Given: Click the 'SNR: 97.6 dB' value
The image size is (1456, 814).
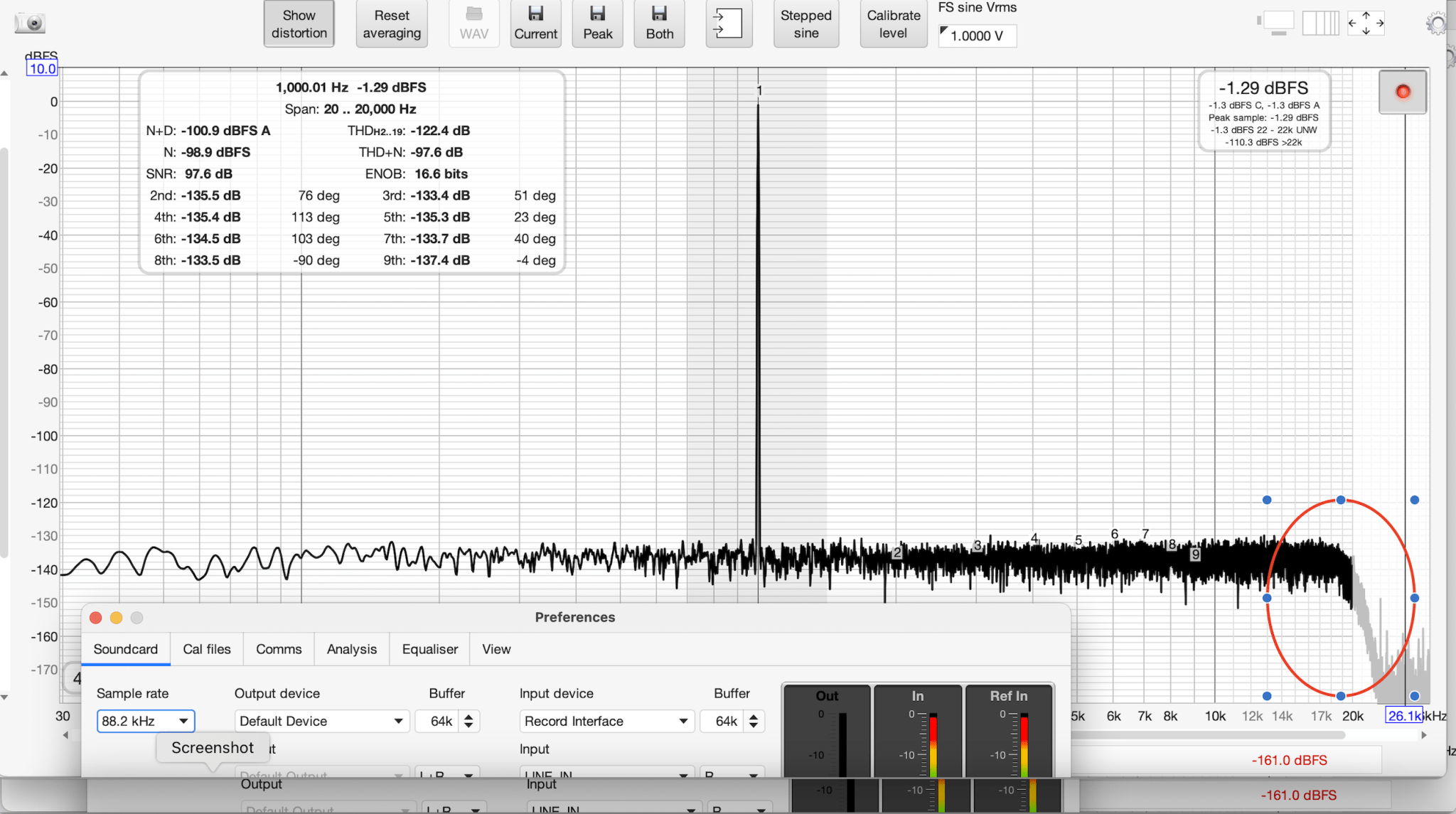Looking at the screenshot, I should [189, 173].
